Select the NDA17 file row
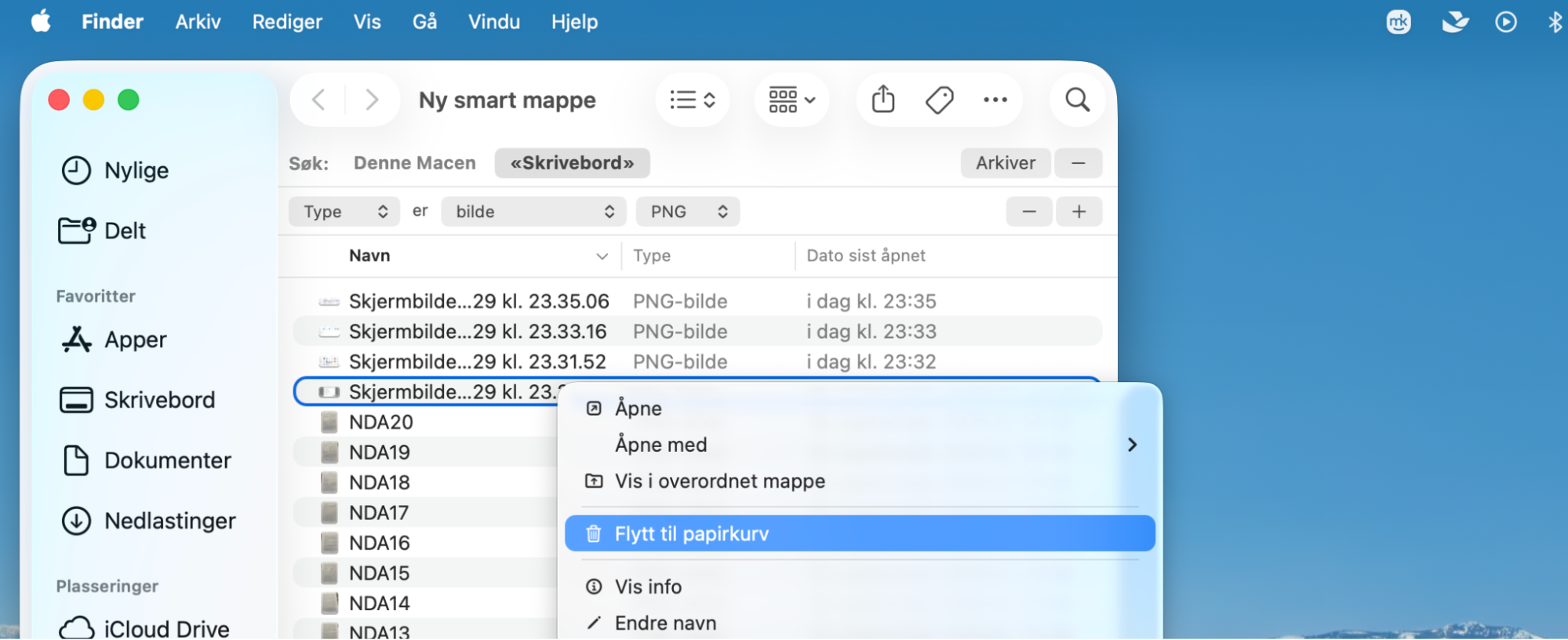The height and width of the screenshot is (640, 1568). click(424, 513)
